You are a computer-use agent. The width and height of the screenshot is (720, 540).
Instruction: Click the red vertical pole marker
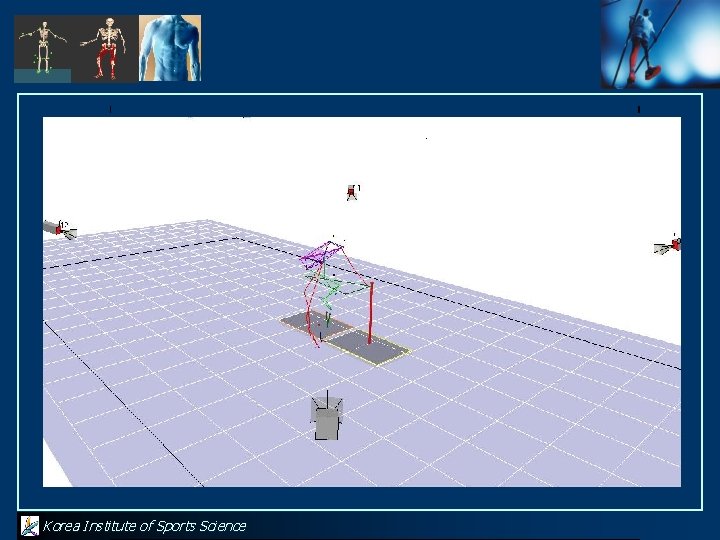tap(371, 313)
